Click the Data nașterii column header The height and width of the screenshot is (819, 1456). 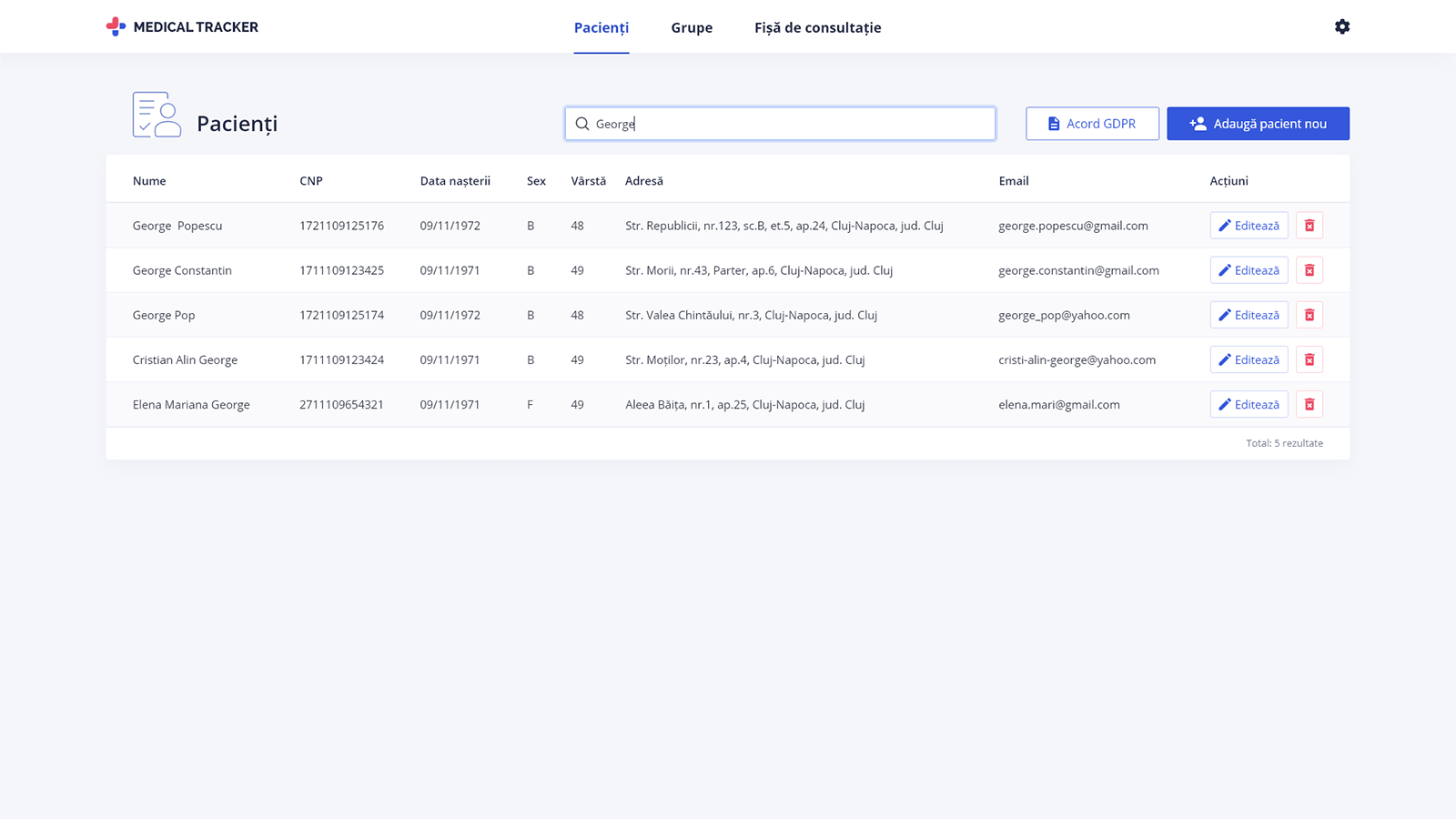pyautogui.click(x=455, y=181)
